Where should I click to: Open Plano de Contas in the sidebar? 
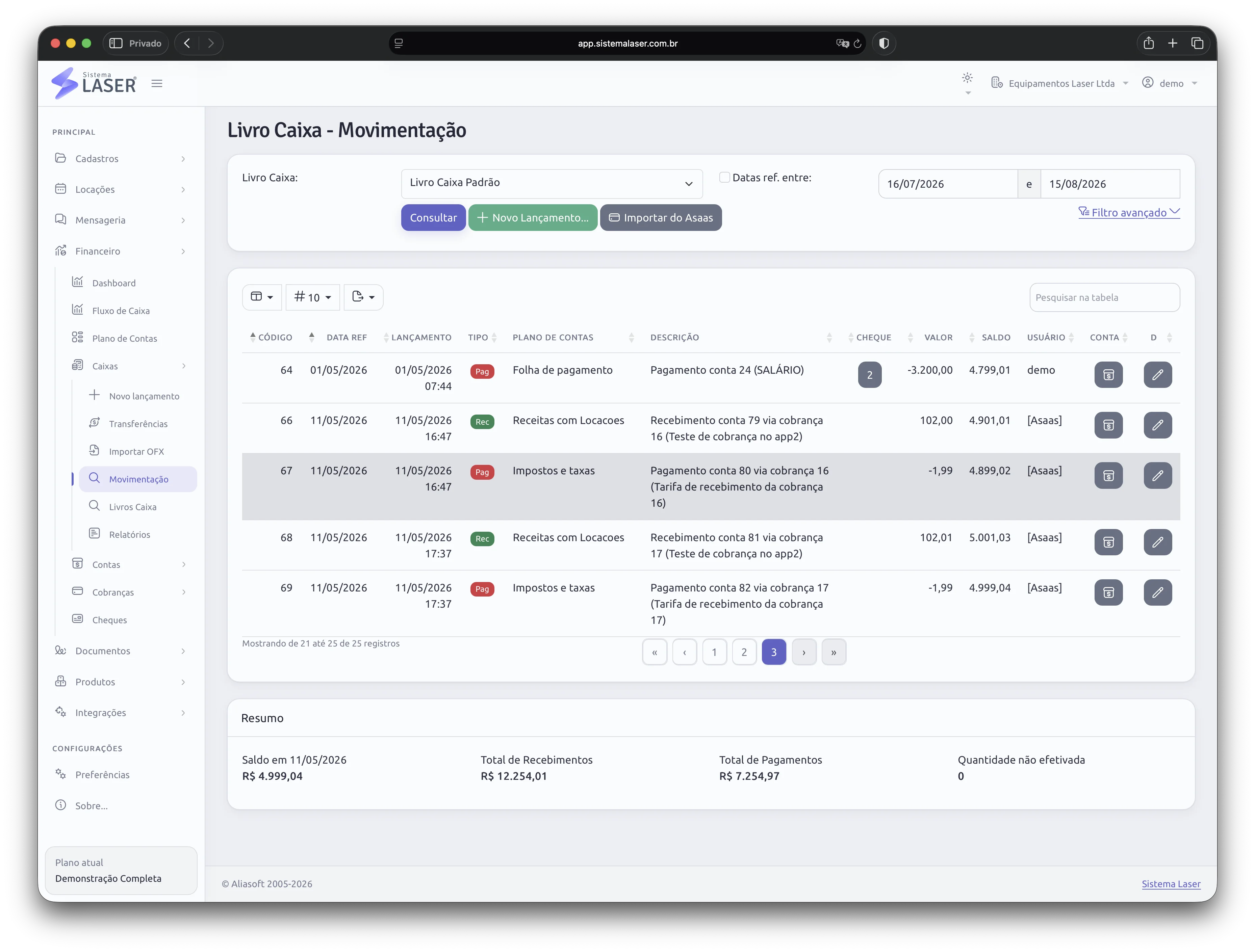coord(124,339)
